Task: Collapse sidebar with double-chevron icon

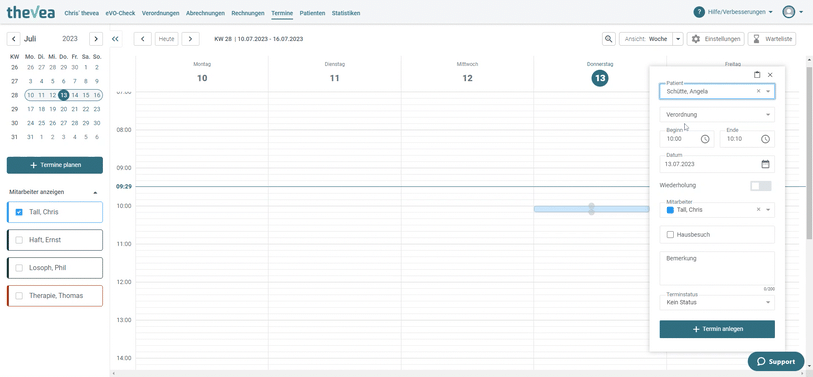Action: coord(116,39)
